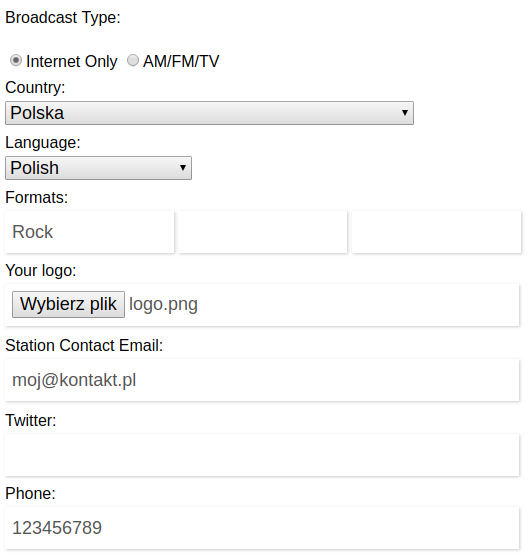
Task: Click the Phone label
Action: (x=30, y=493)
